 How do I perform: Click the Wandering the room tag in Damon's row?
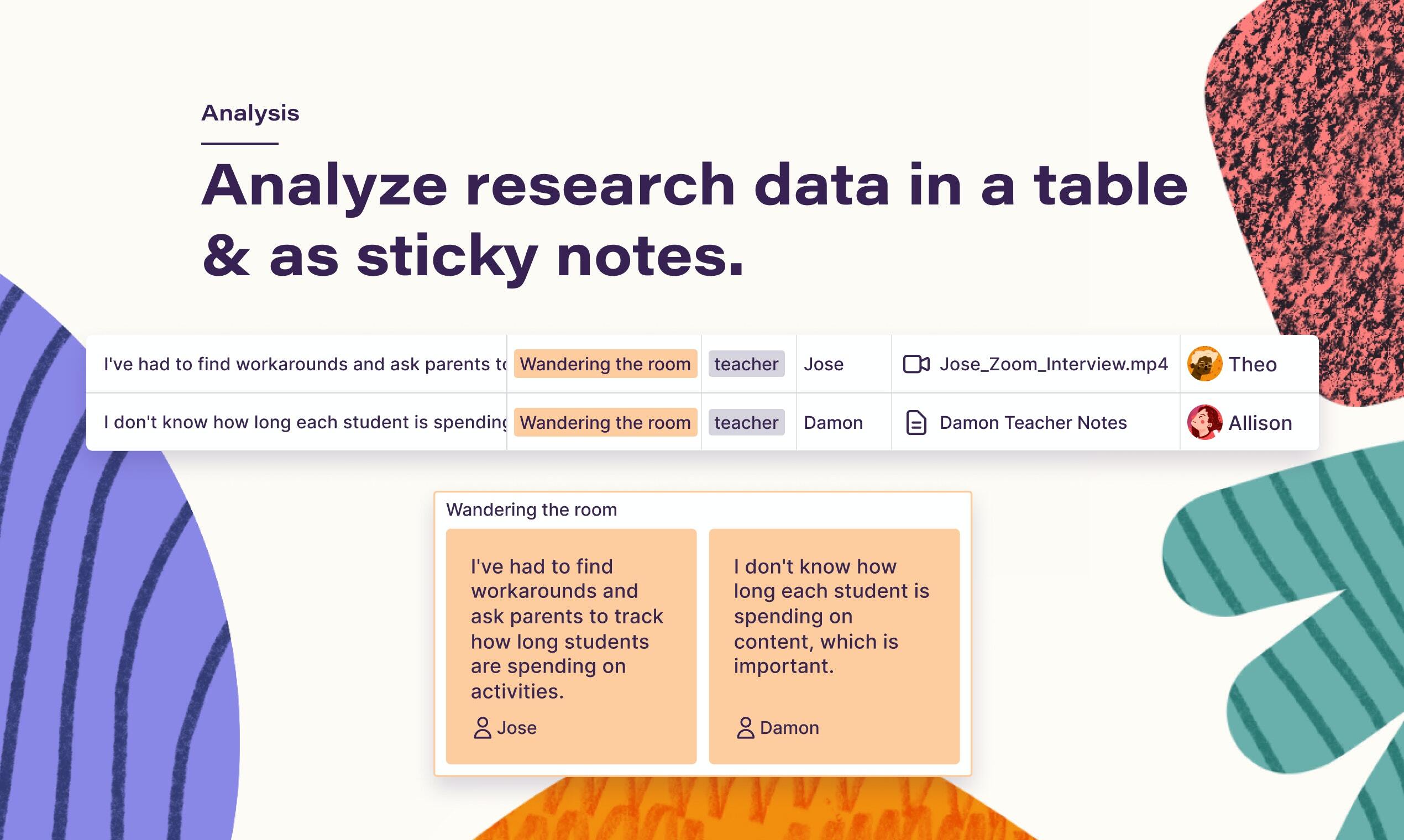click(x=605, y=422)
